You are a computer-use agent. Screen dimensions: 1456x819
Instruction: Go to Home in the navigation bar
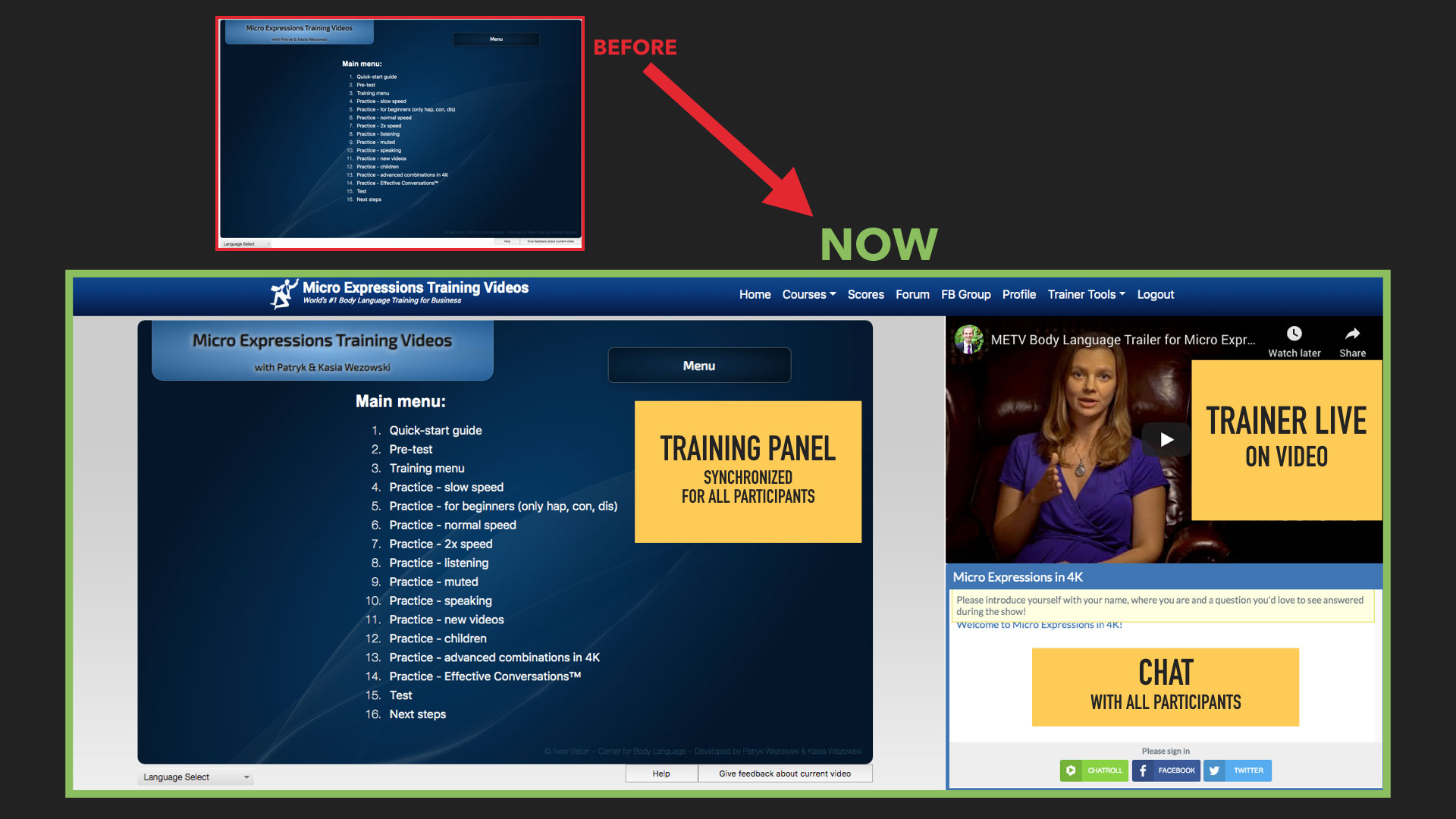point(755,294)
